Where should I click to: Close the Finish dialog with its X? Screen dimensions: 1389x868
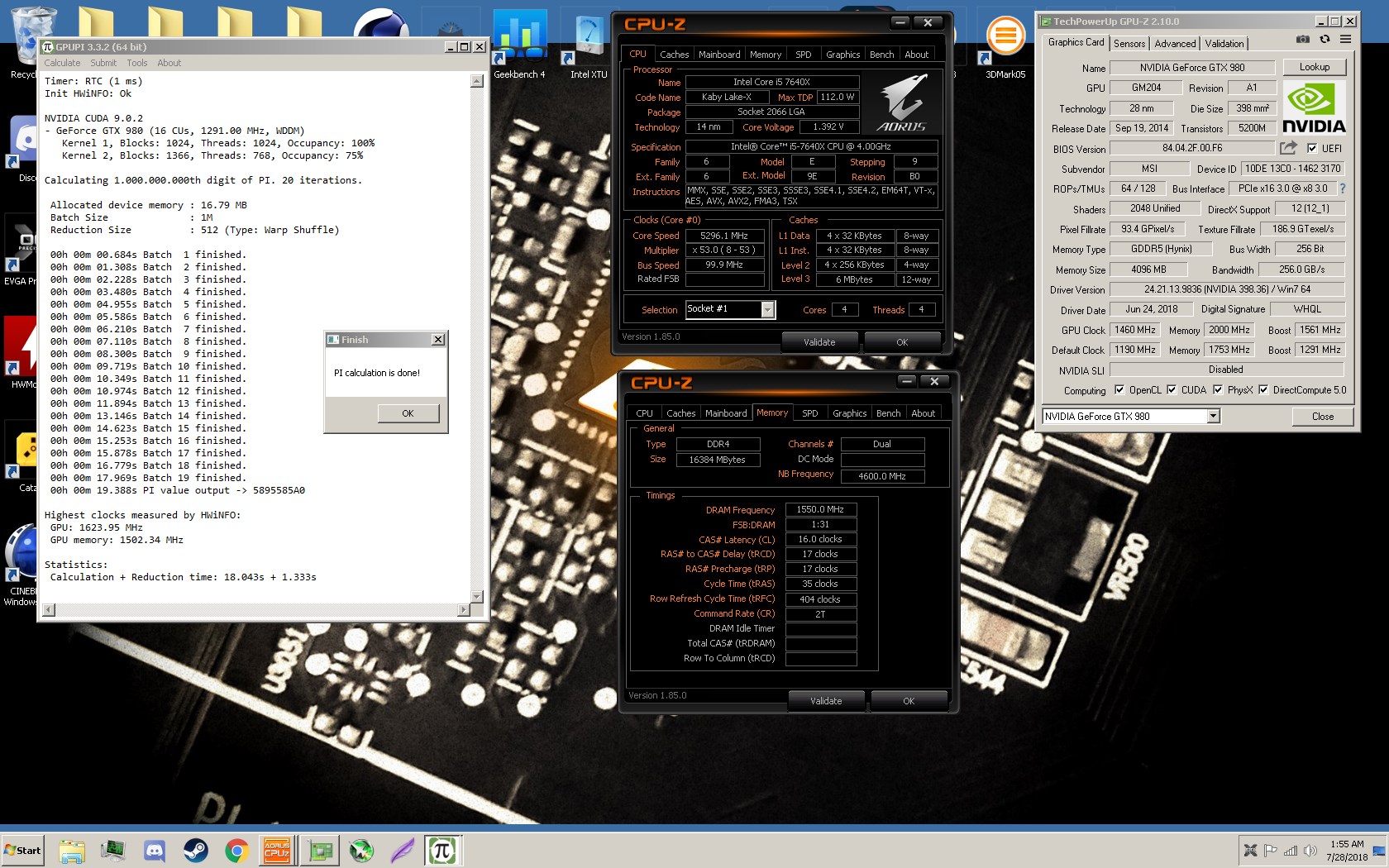(438, 340)
